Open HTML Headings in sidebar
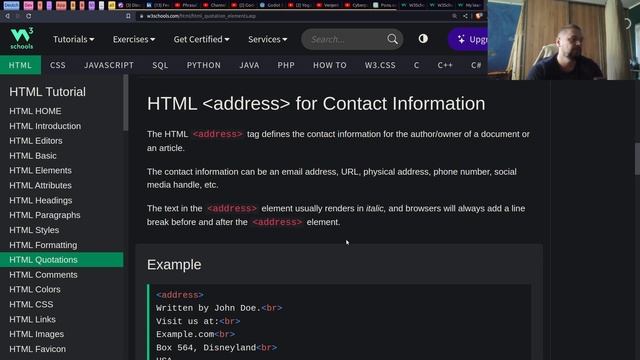This screenshot has height=360, width=640. [62, 200]
